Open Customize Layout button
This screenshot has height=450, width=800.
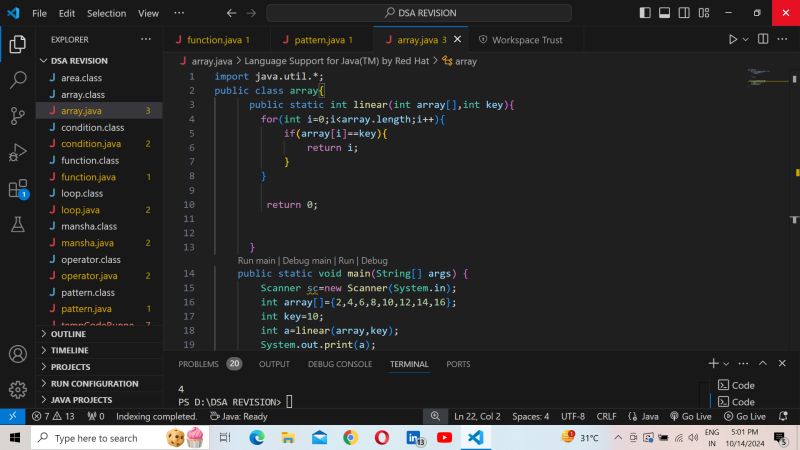[704, 13]
